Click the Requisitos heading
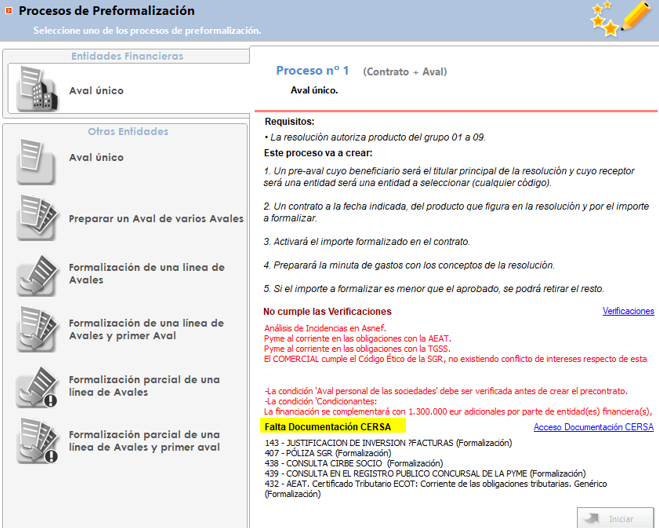The height and width of the screenshot is (528, 659). (x=290, y=122)
